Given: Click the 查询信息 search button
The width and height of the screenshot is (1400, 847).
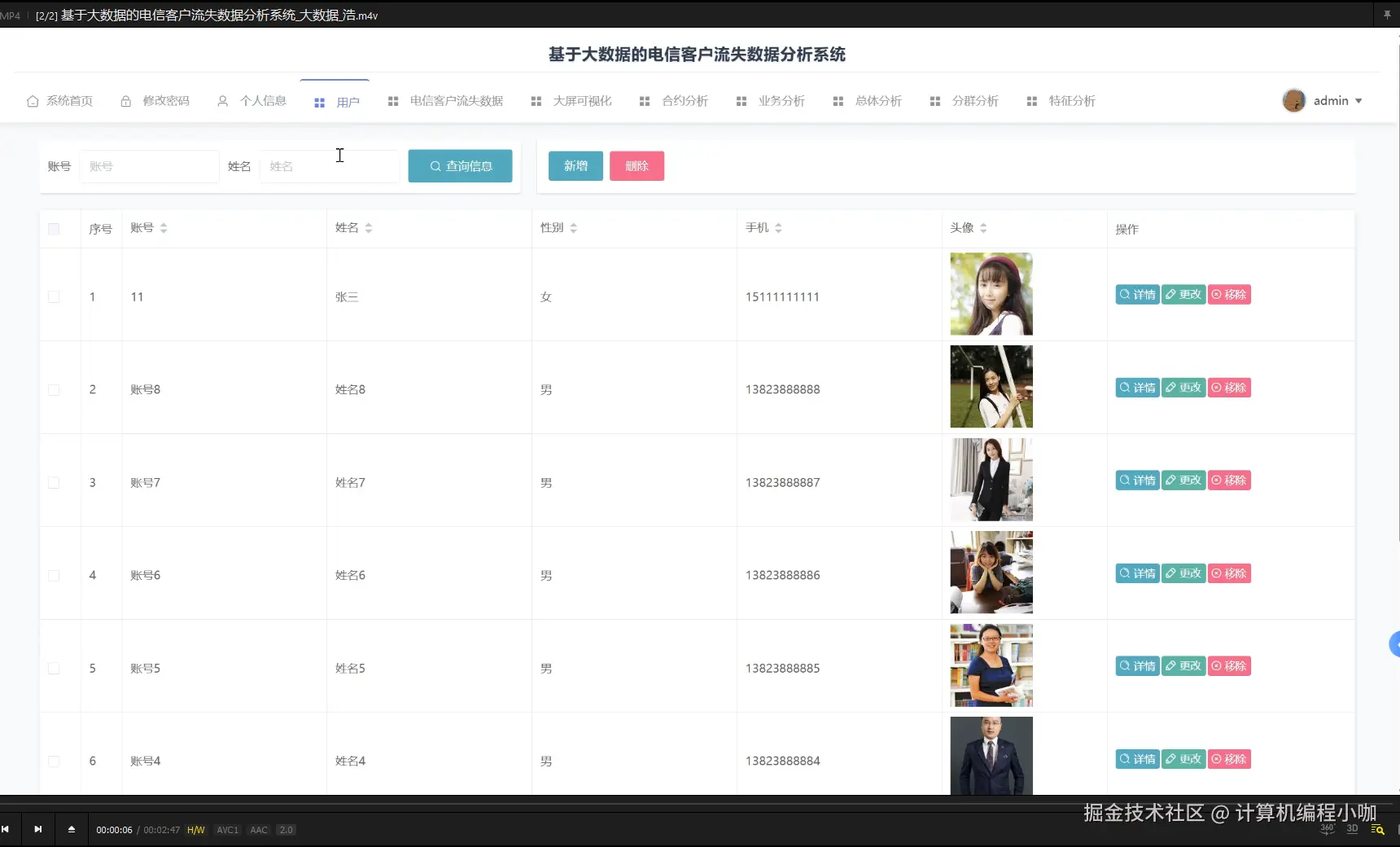Looking at the screenshot, I should pos(459,165).
